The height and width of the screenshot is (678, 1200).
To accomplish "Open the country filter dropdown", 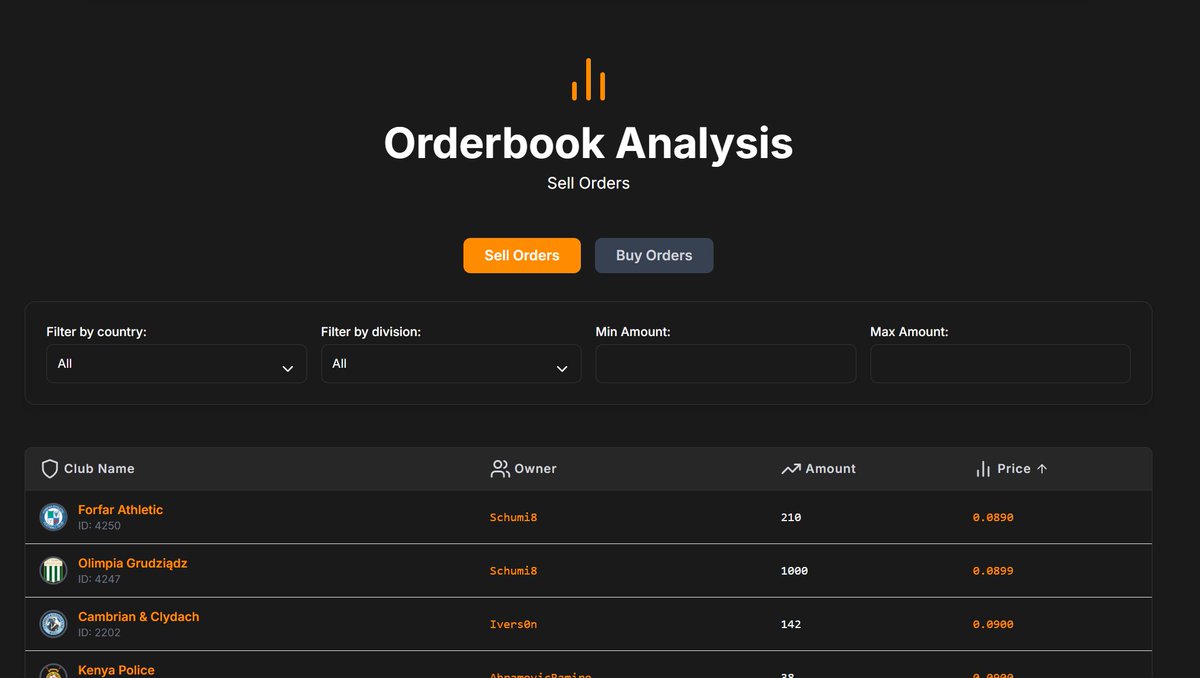I will coord(176,363).
